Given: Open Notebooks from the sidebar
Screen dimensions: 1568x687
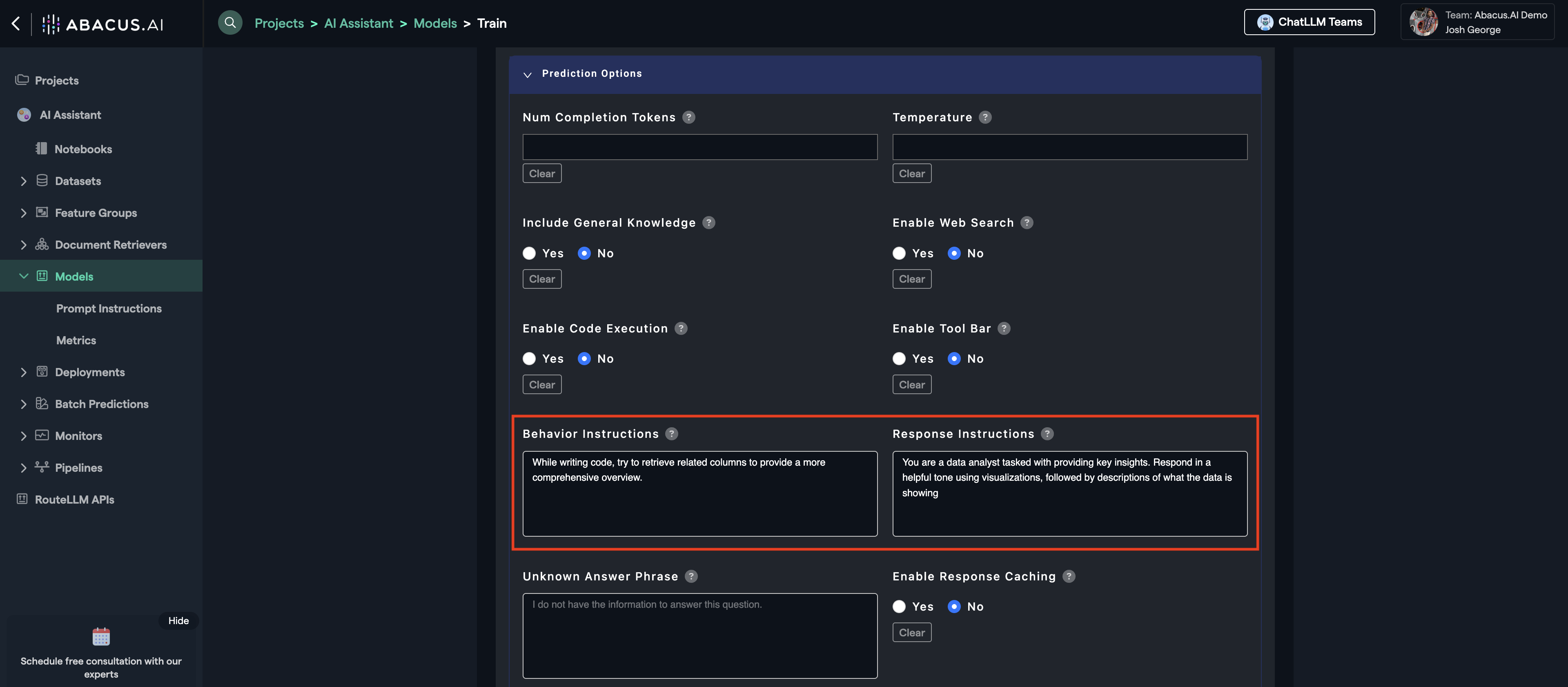Looking at the screenshot, I should pos(83,149).
